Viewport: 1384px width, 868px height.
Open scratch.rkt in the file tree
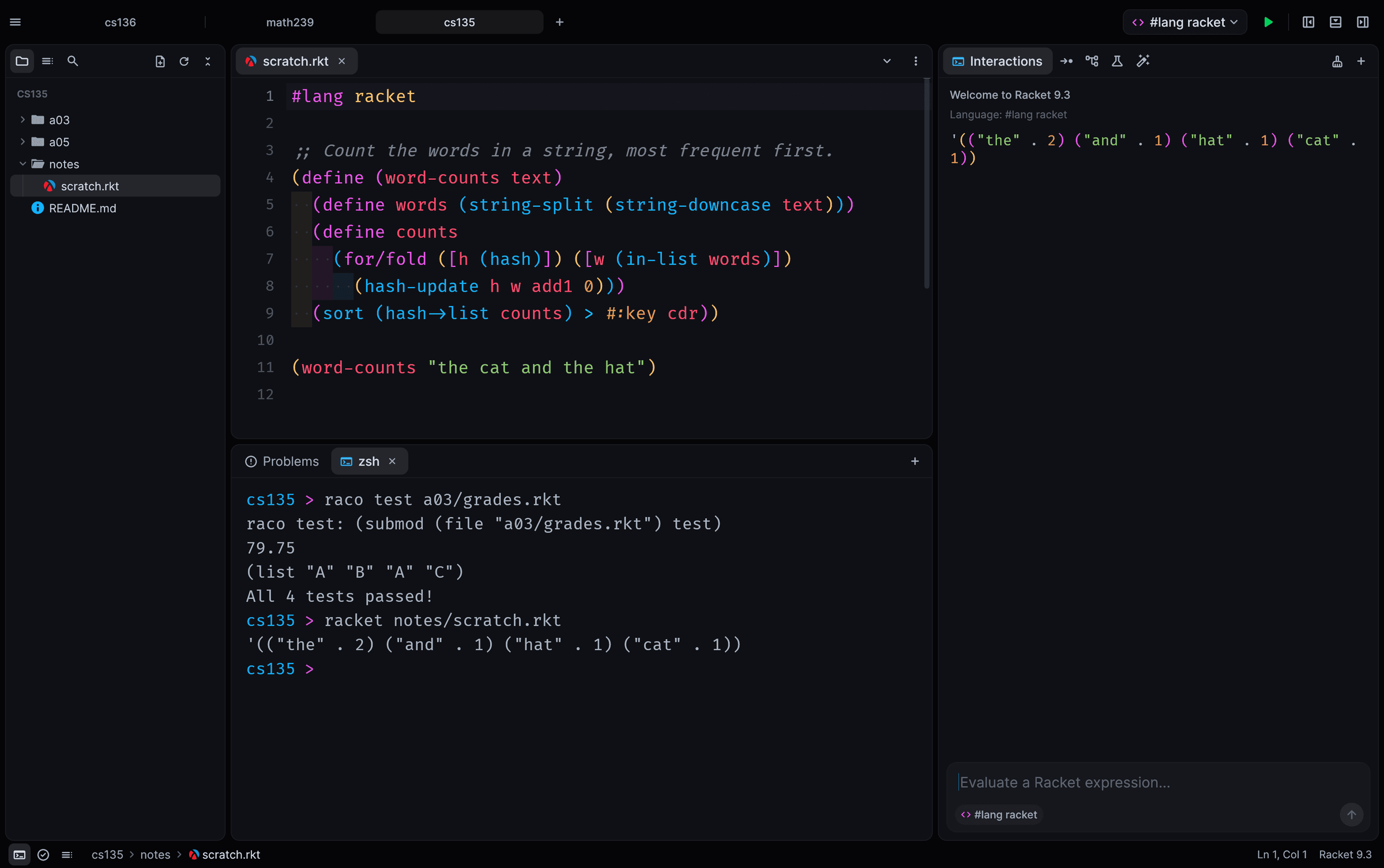(115, 186)
